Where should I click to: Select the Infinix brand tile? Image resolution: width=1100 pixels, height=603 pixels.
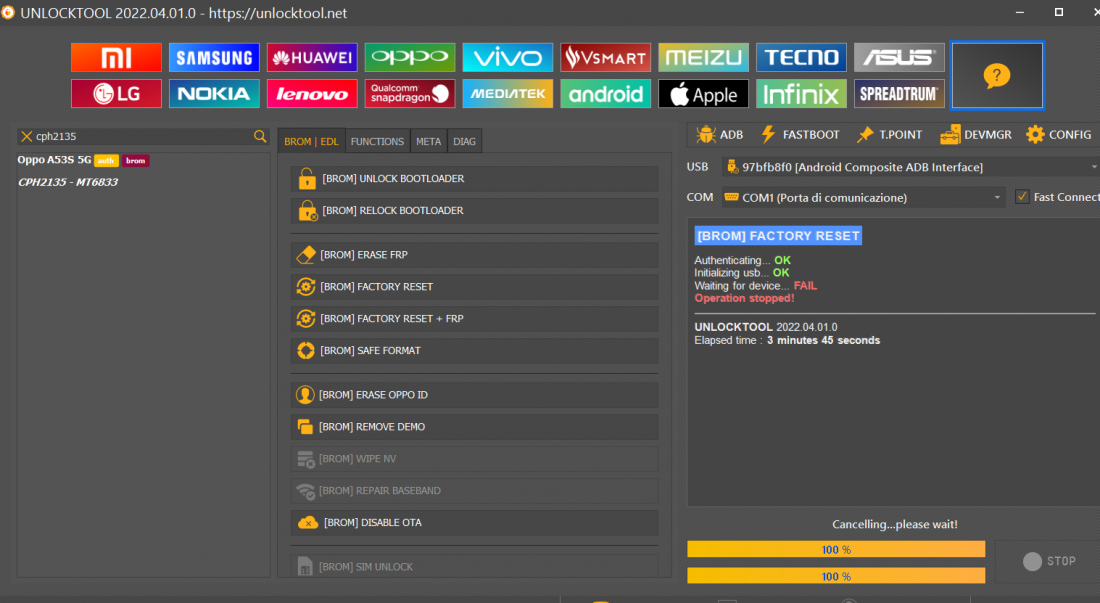pyautogui.click(x=801, y=94)
